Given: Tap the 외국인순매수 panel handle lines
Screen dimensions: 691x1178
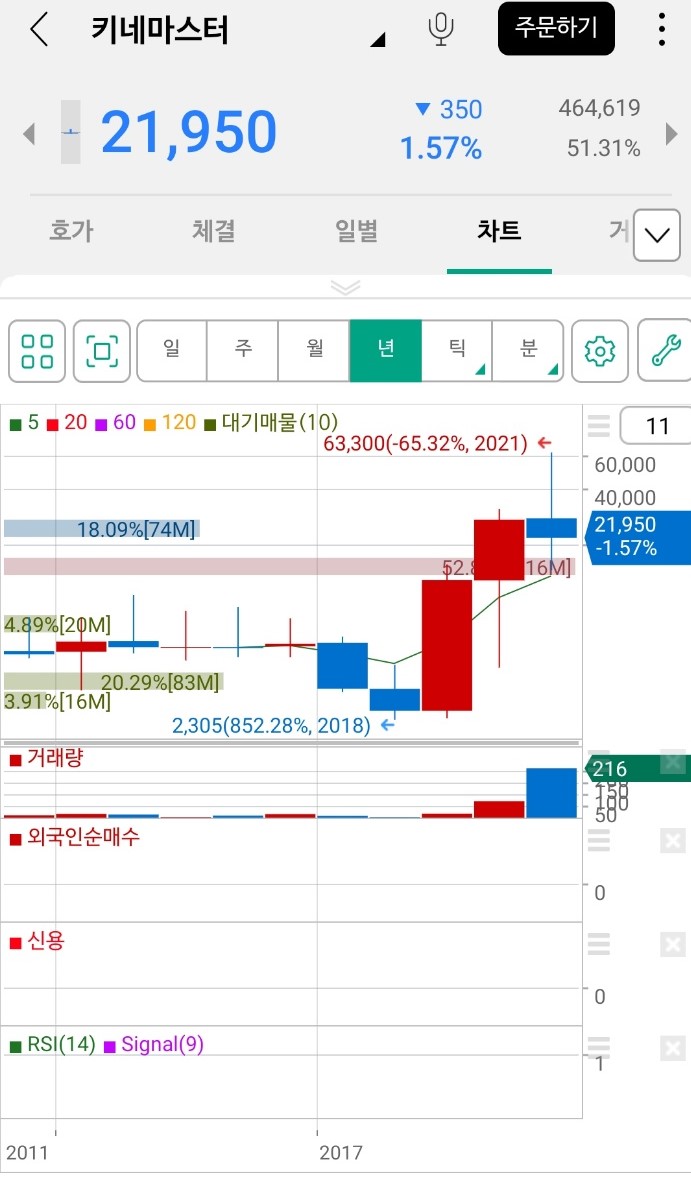Looking at the screenshot, I should tap(599, 841).
